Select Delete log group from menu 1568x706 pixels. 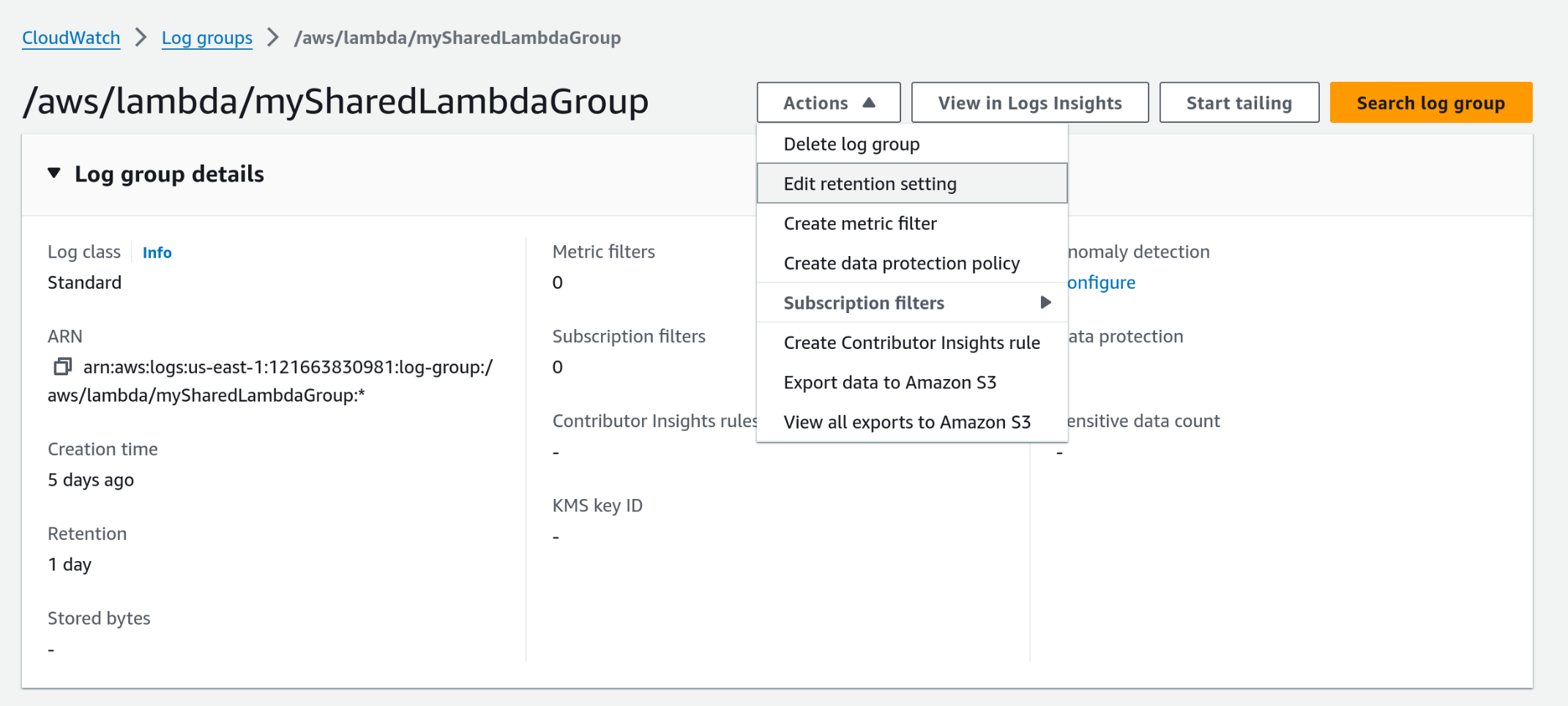[x=851, y=144]
